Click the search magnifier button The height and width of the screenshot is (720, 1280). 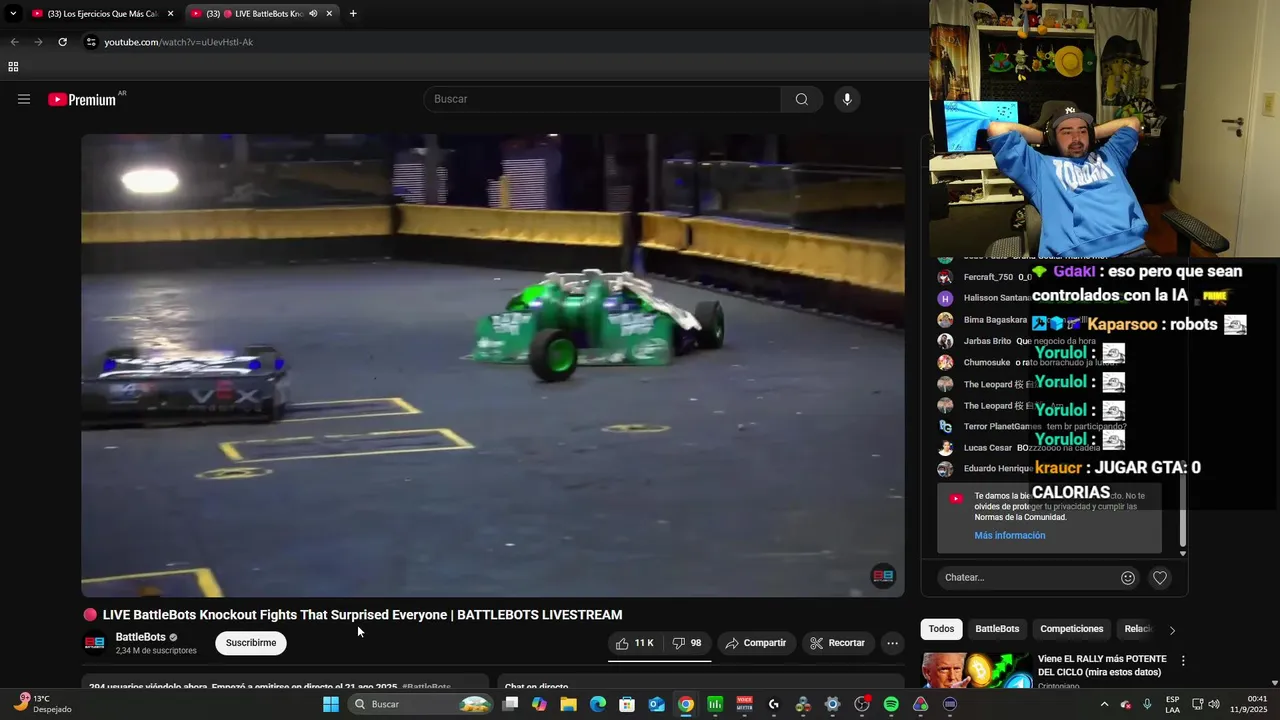[802, 99]
